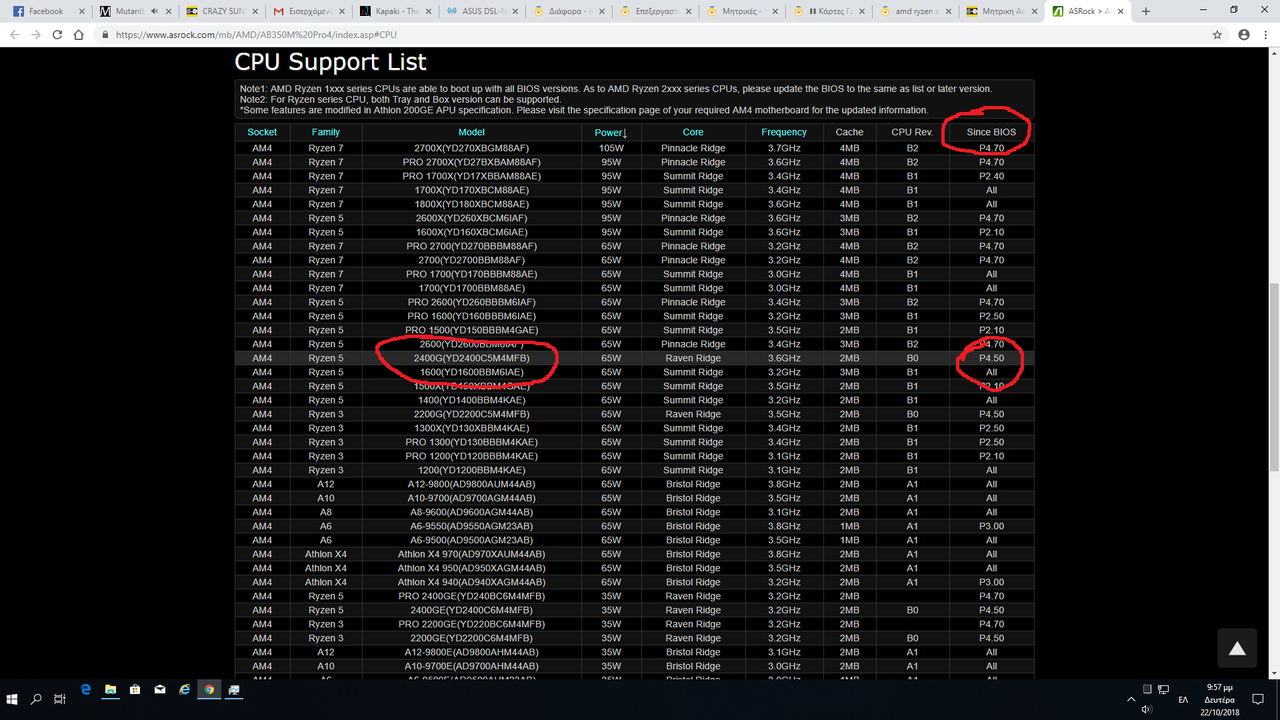Select the 2700X(YD270XBGM88AF) model cell
This screenshot has width=1280, height=720.
472,148
